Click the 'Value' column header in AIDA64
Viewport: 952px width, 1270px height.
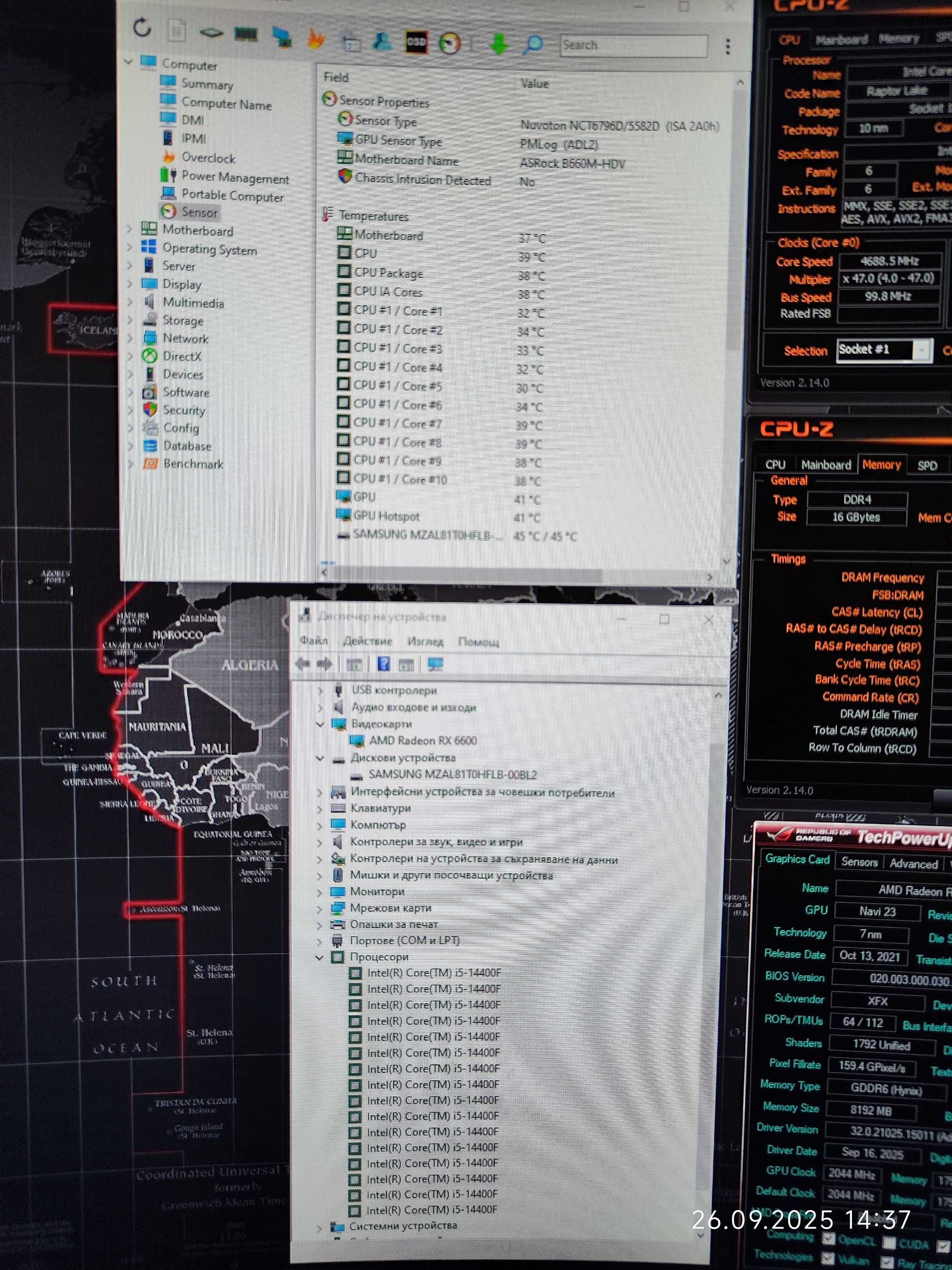[x=534, y=83]
